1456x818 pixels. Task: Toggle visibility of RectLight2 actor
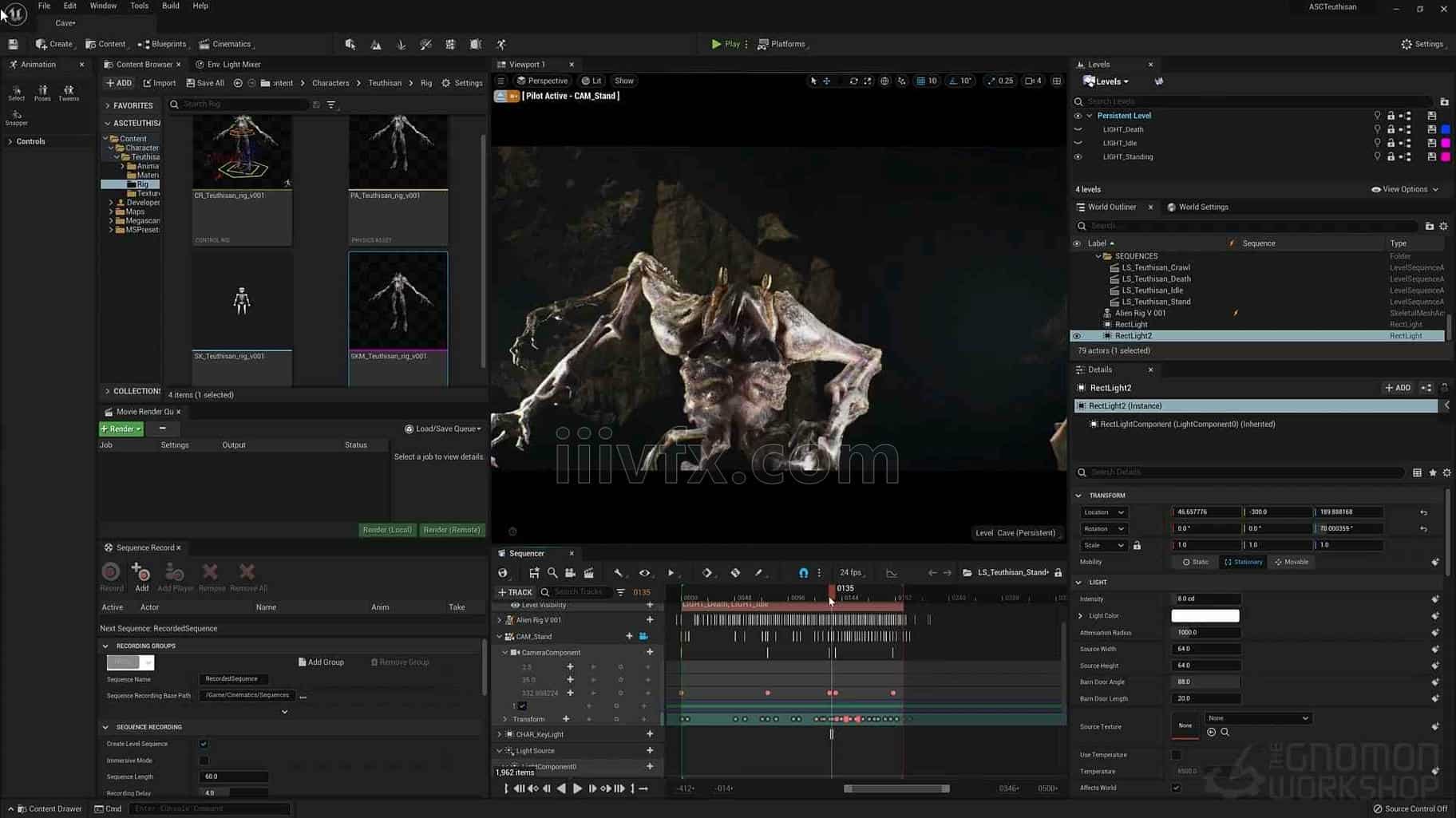click(1077, 336)
